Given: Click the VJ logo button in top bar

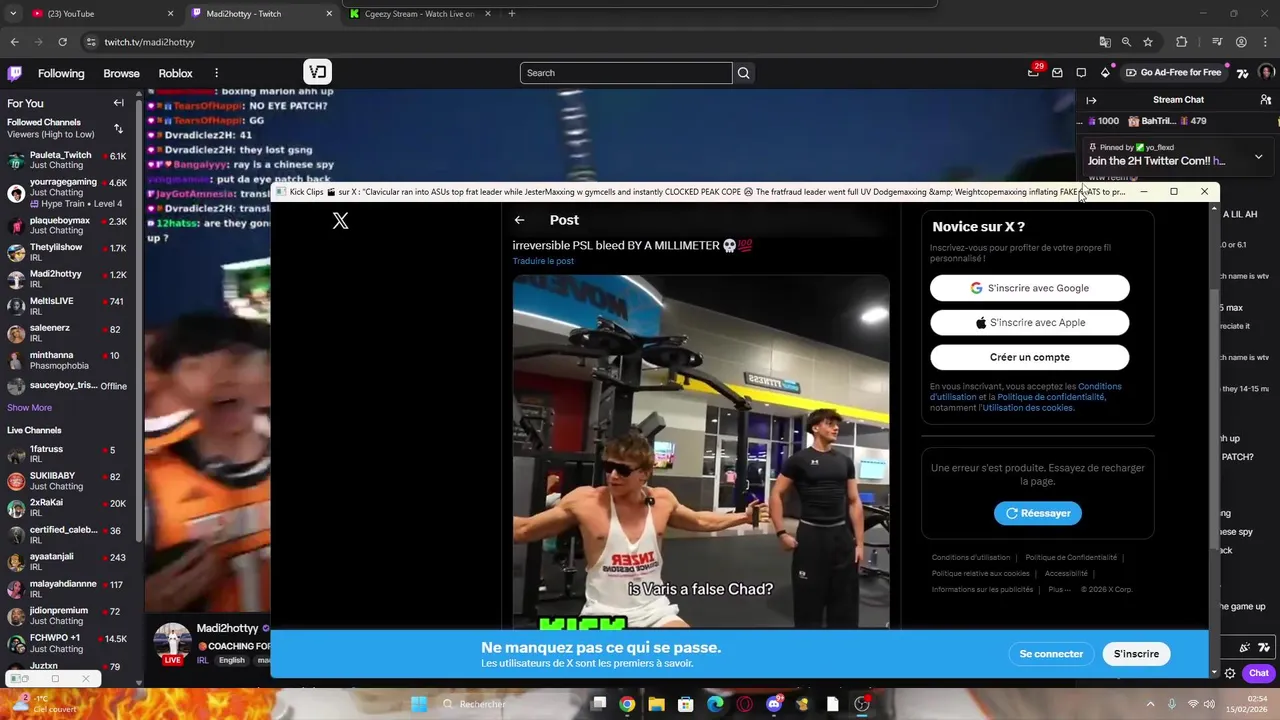Looking at the screenshot, I should coord(318,72).
